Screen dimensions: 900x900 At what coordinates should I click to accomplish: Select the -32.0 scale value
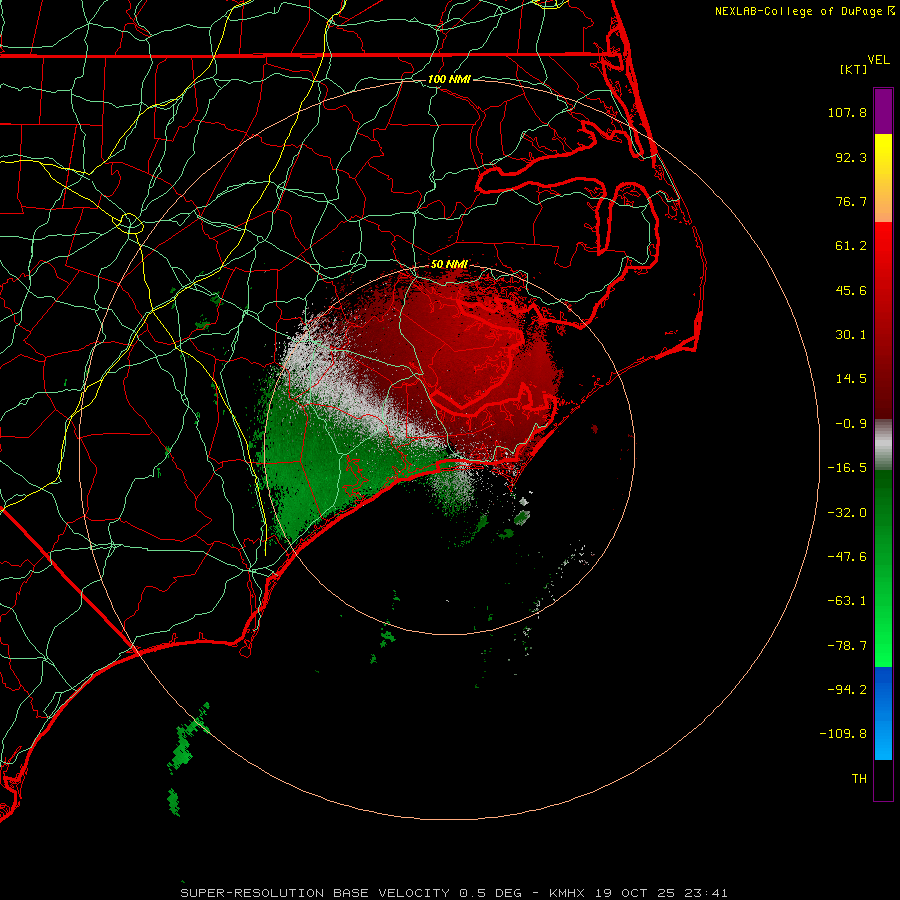pyautogui.click(x=847, y=513)
